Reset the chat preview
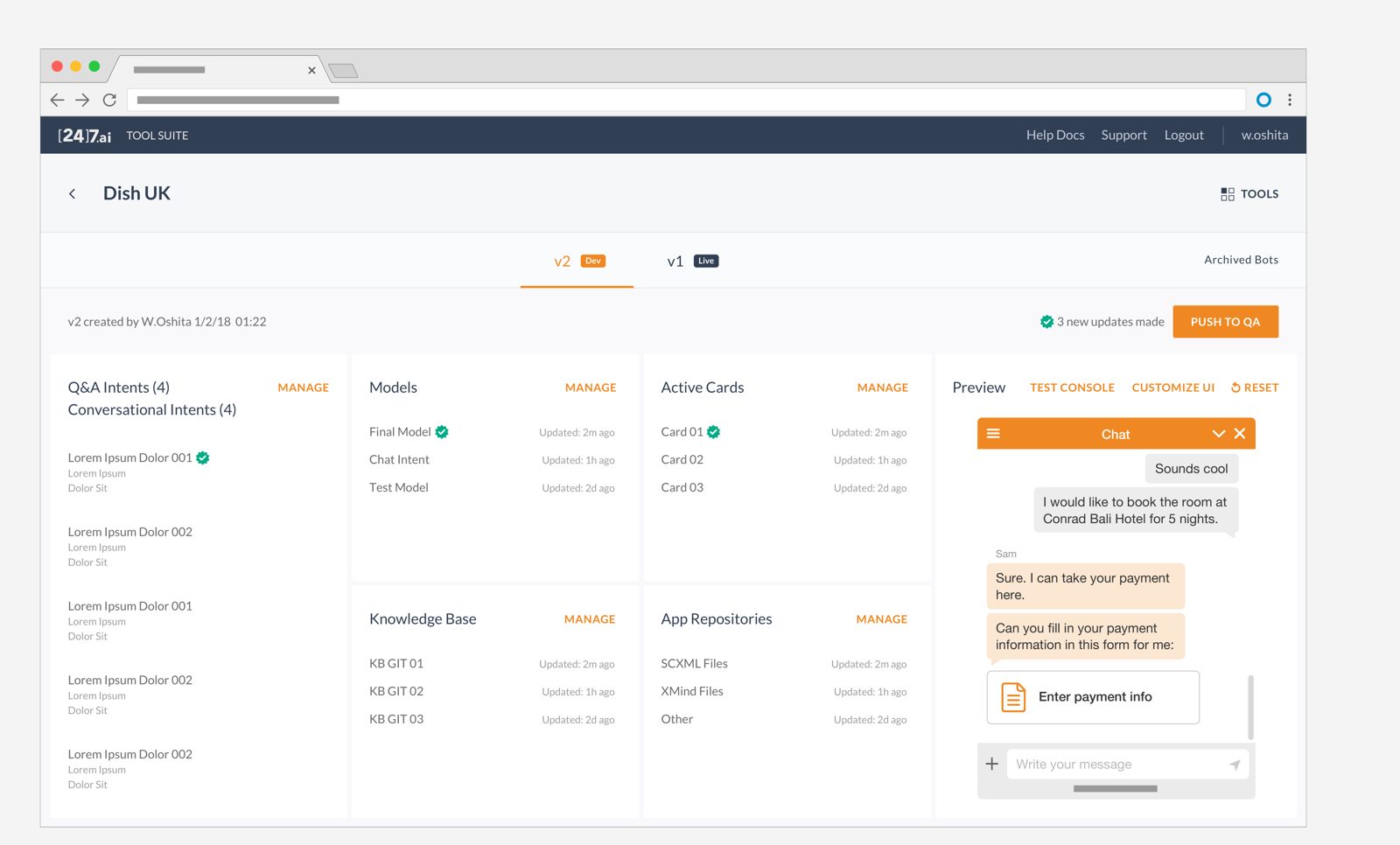This screenshot has height=845, width=1400. 1255,388
